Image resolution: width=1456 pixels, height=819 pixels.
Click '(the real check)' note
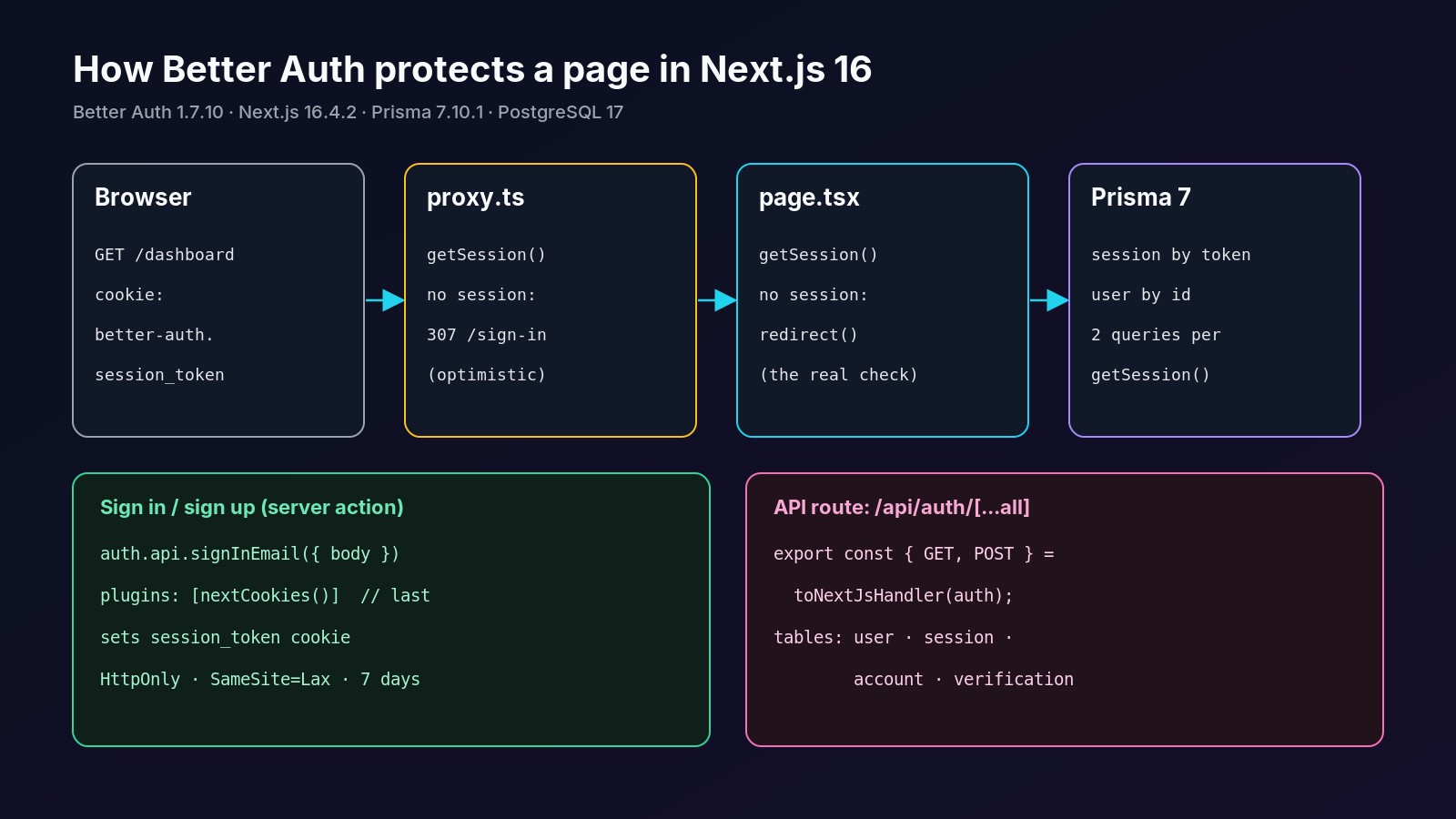click(838, 375)
